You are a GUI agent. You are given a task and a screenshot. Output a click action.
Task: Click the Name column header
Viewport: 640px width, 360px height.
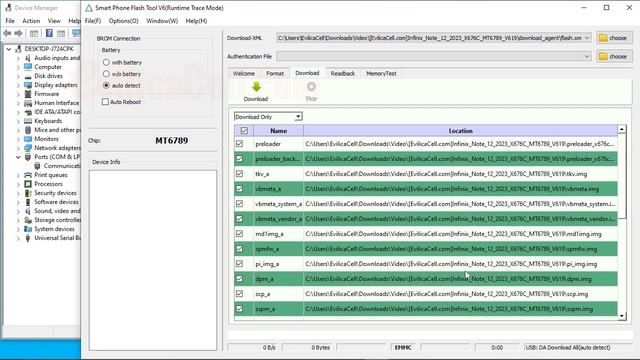pos(278,131)
